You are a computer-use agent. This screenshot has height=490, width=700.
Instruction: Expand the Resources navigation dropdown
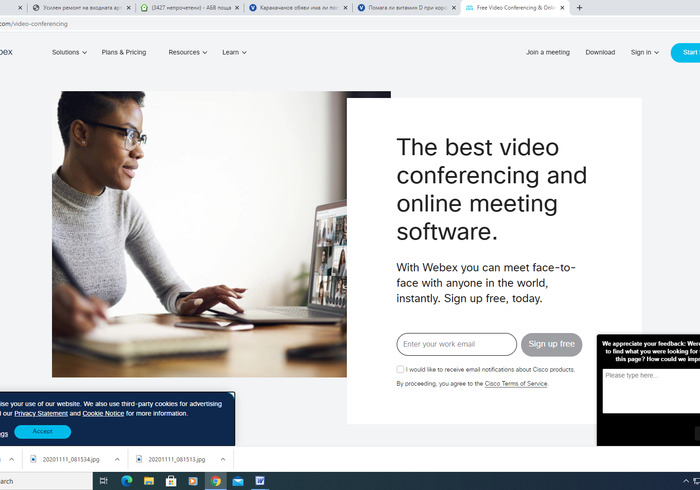188,52
